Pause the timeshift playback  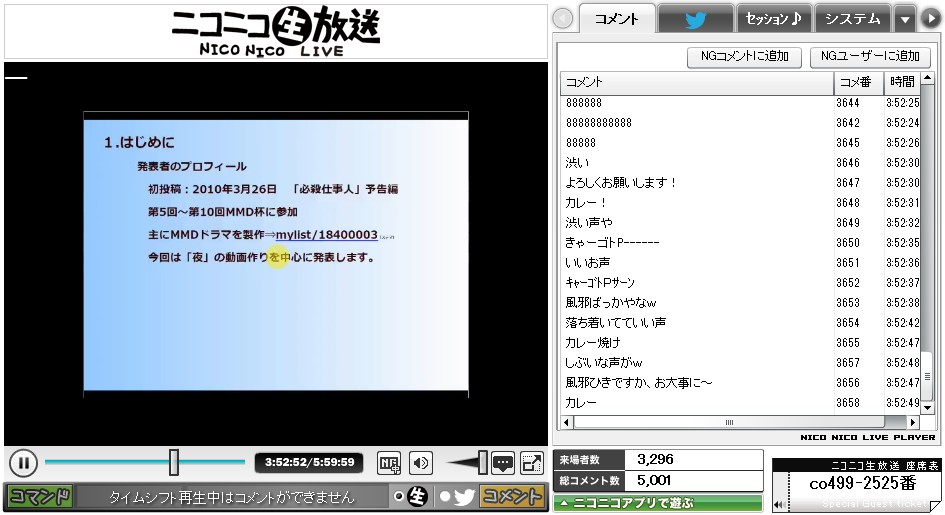click(x=24, y=463)
